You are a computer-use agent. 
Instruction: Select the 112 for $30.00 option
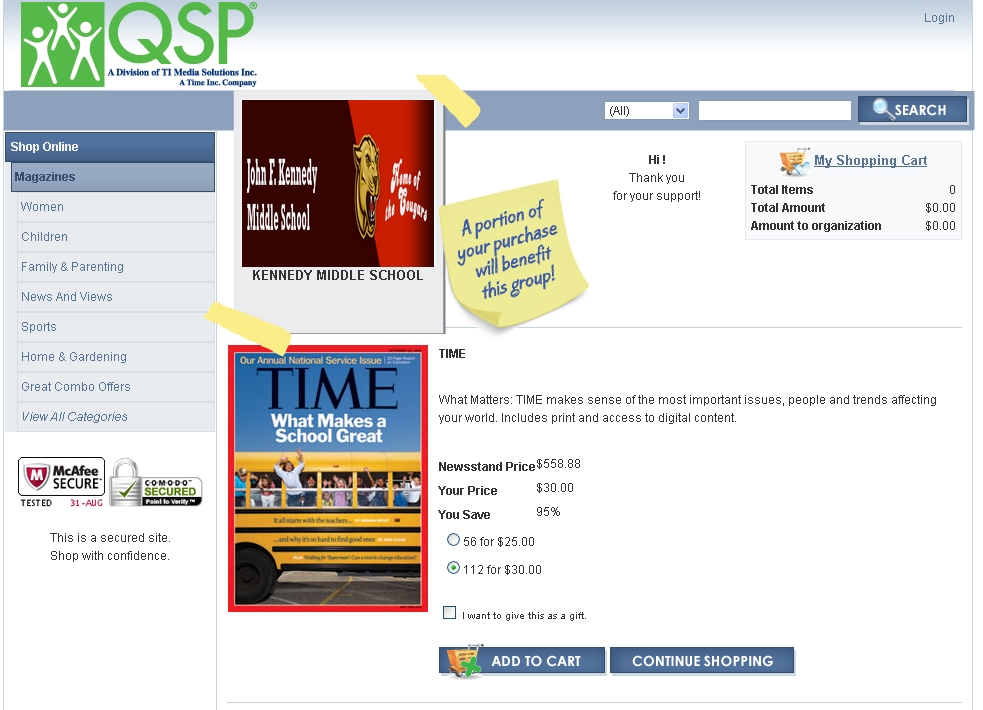pos(453,568)
